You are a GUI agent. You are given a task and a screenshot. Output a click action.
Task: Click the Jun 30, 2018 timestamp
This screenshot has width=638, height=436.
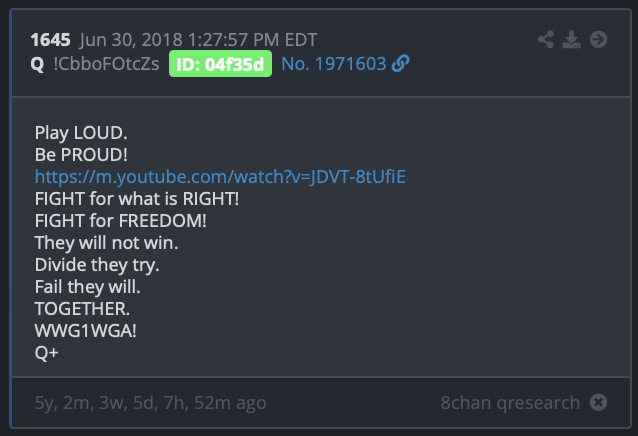click(x=198, y=40)
